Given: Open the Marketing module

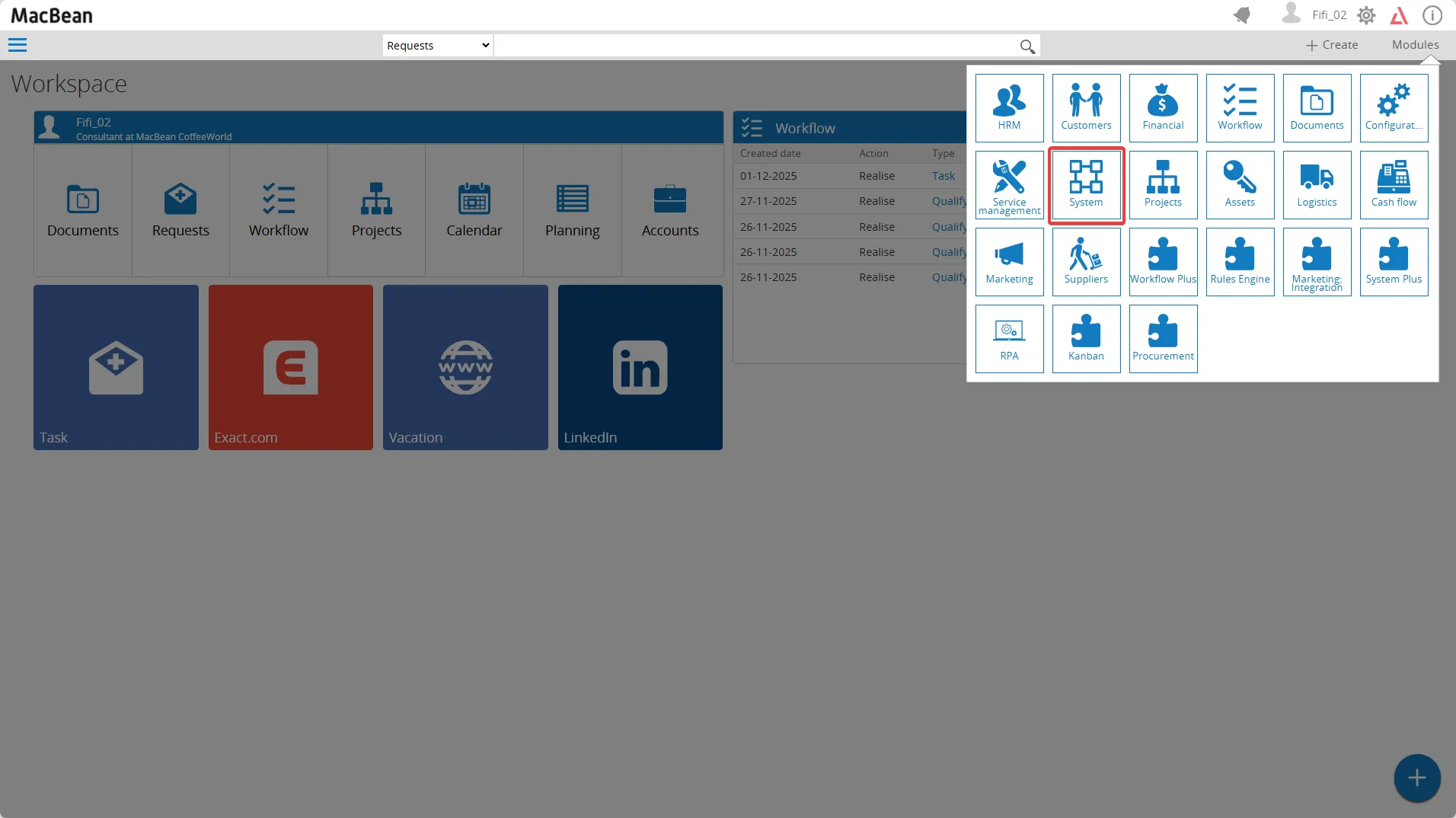Looking at the screenshot, I should coord(1009,261).
